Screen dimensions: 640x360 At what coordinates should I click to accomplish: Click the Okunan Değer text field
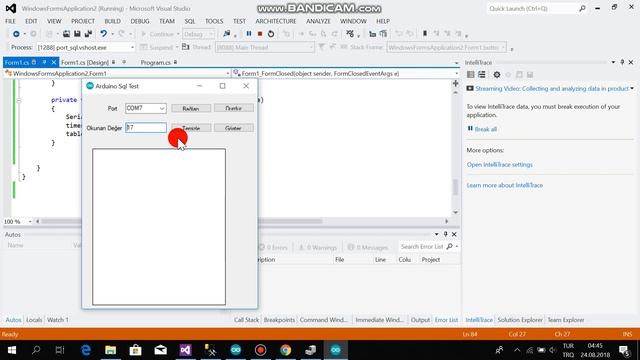click(146, 128)
